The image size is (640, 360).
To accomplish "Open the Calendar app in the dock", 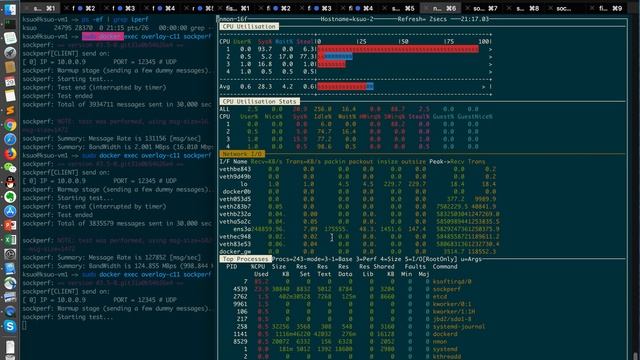I will coord(10,81).
